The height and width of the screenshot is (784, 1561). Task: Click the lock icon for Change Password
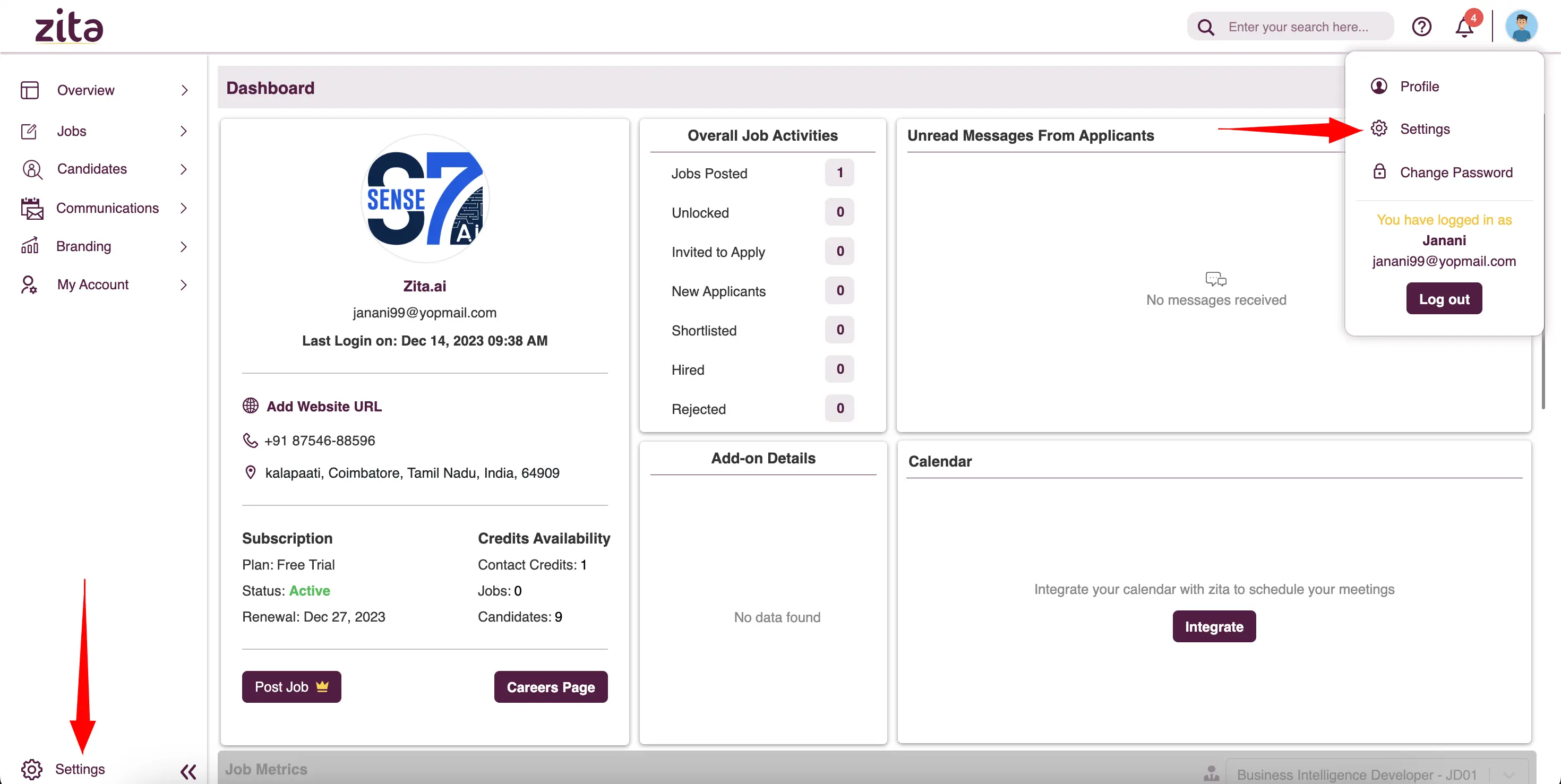click(x=1379, y=171)
